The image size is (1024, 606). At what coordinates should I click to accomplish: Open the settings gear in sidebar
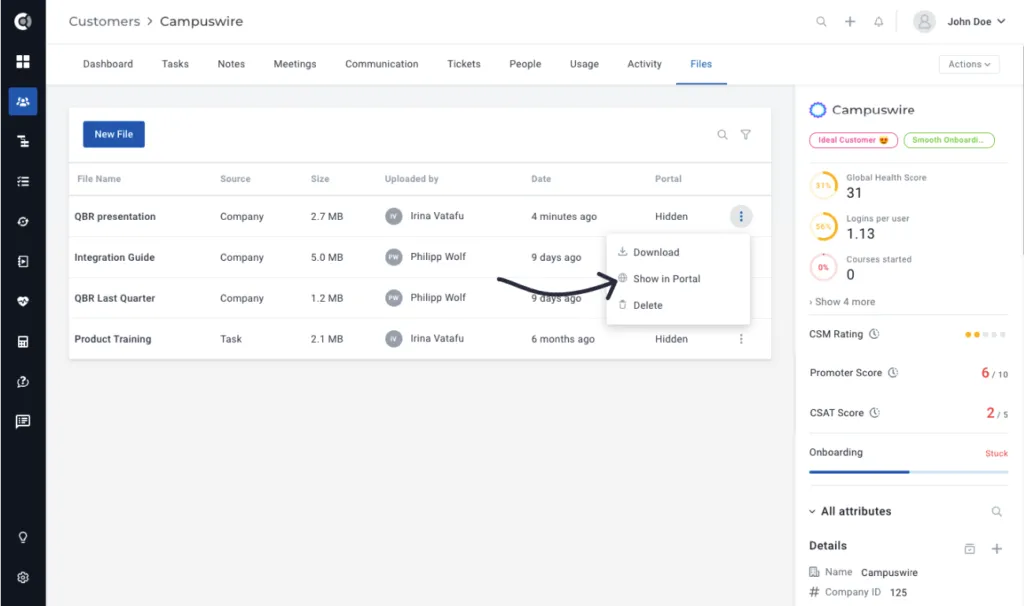[23, 577]
